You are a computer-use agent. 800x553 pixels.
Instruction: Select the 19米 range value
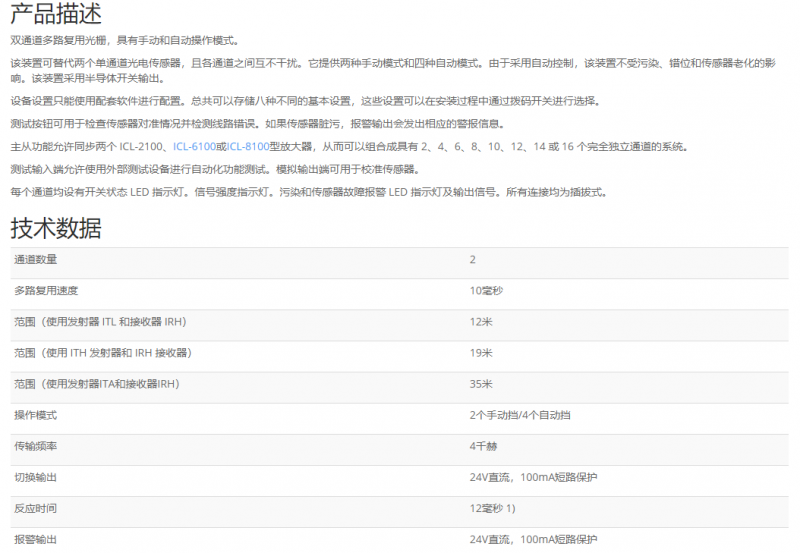coord(480,353)
